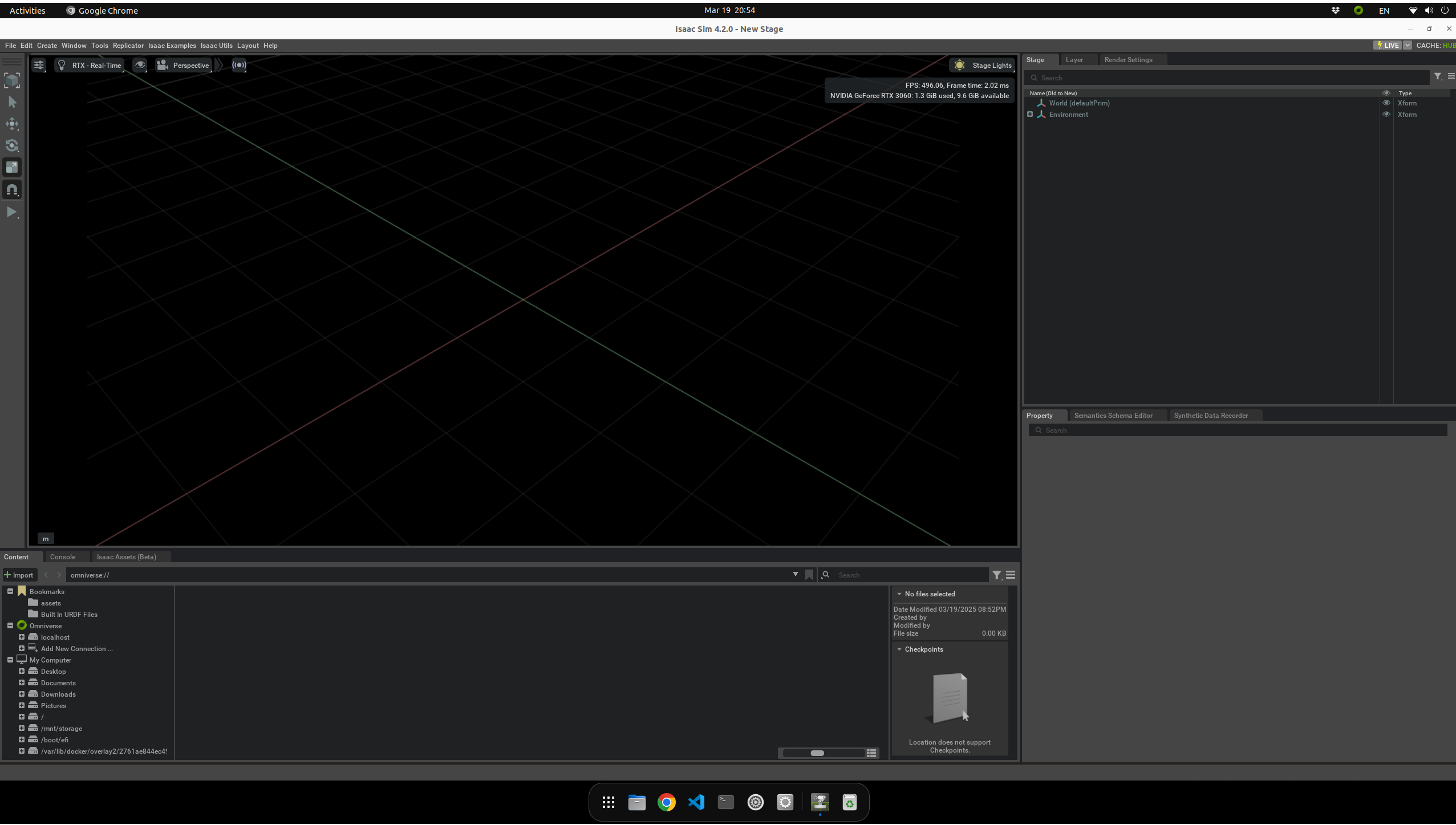Toggle the magnet Snap tool
The width and height of the screenshot is (1456, 825).
12,189
